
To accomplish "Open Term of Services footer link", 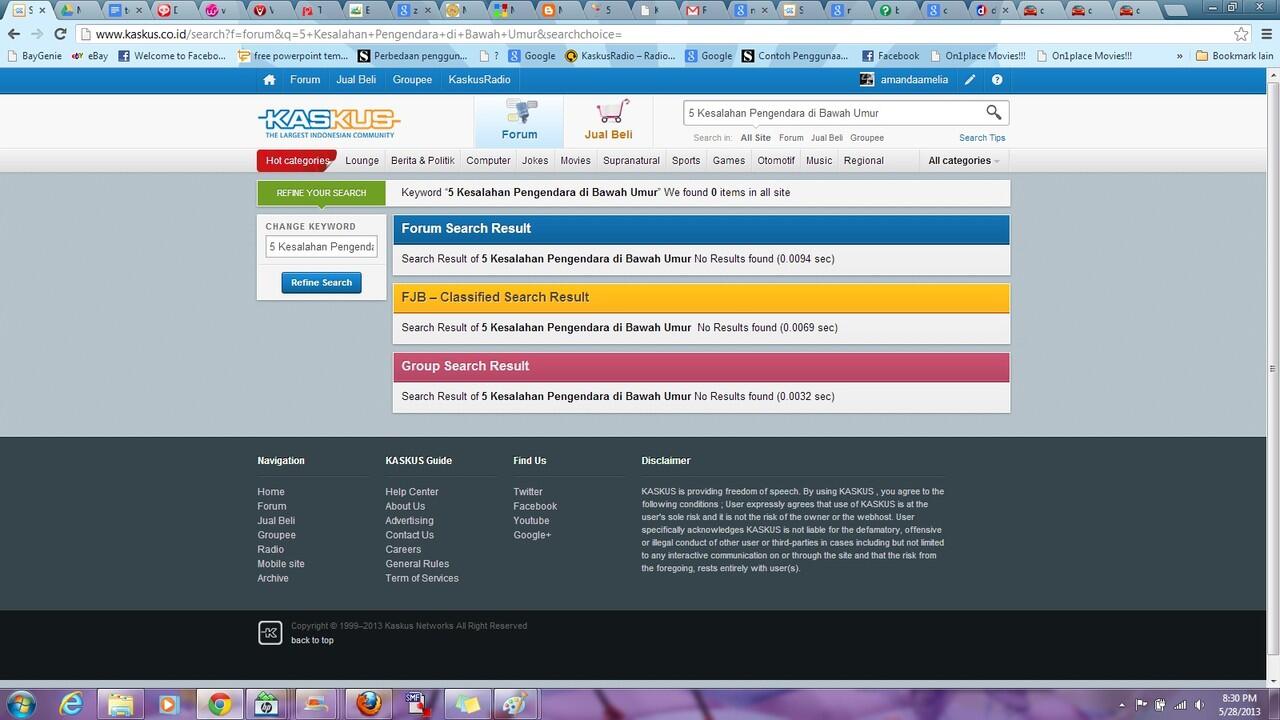I will (x=422, y=578).
